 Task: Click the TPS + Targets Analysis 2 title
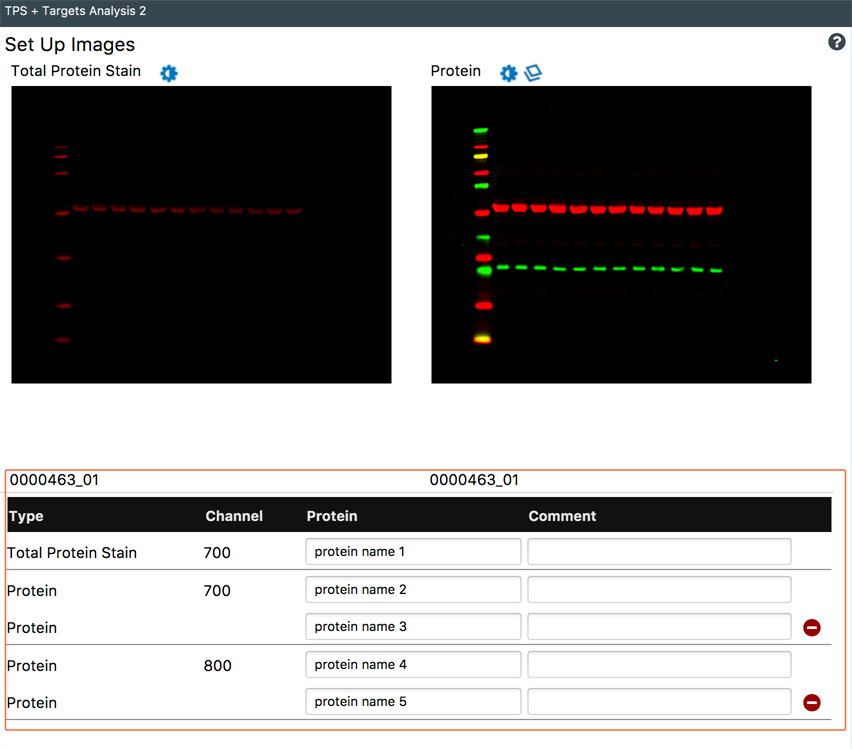coord(74,11)
